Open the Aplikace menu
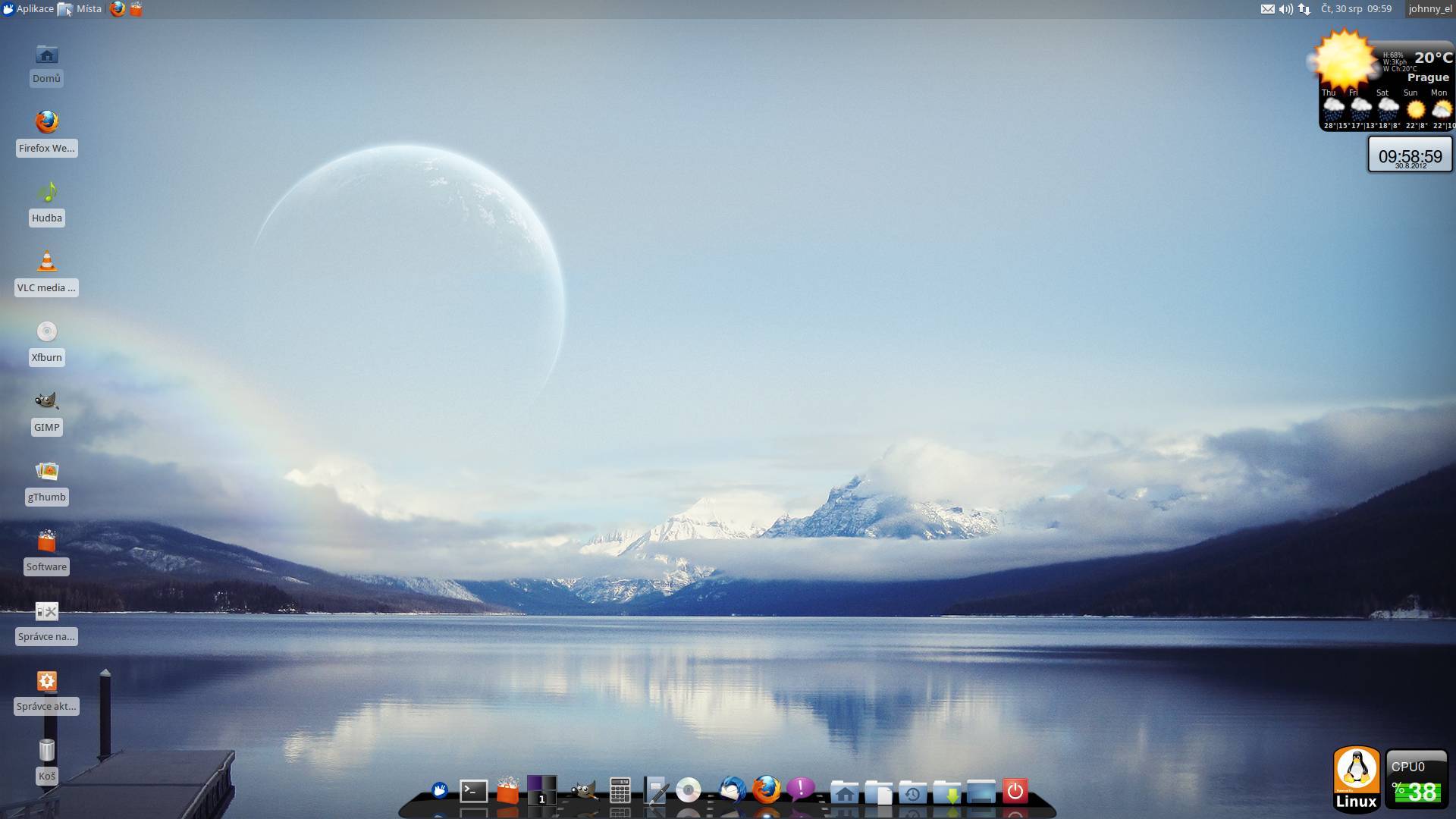 28,9
